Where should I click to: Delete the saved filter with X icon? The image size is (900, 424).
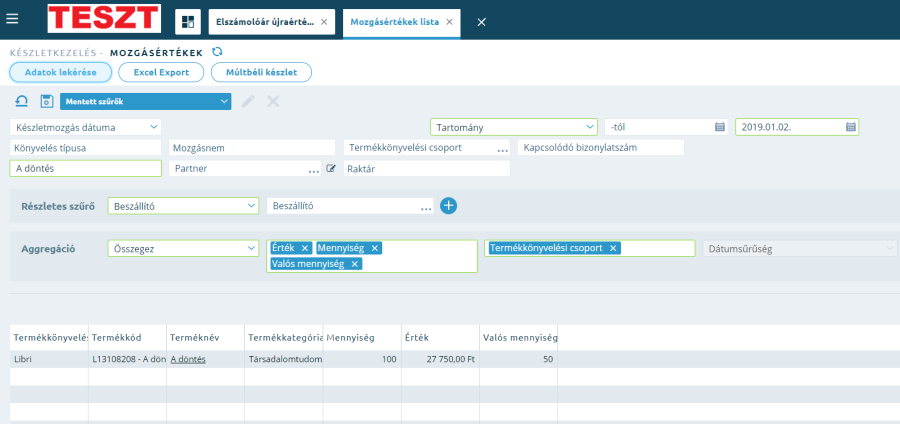[x=273, y=102]
